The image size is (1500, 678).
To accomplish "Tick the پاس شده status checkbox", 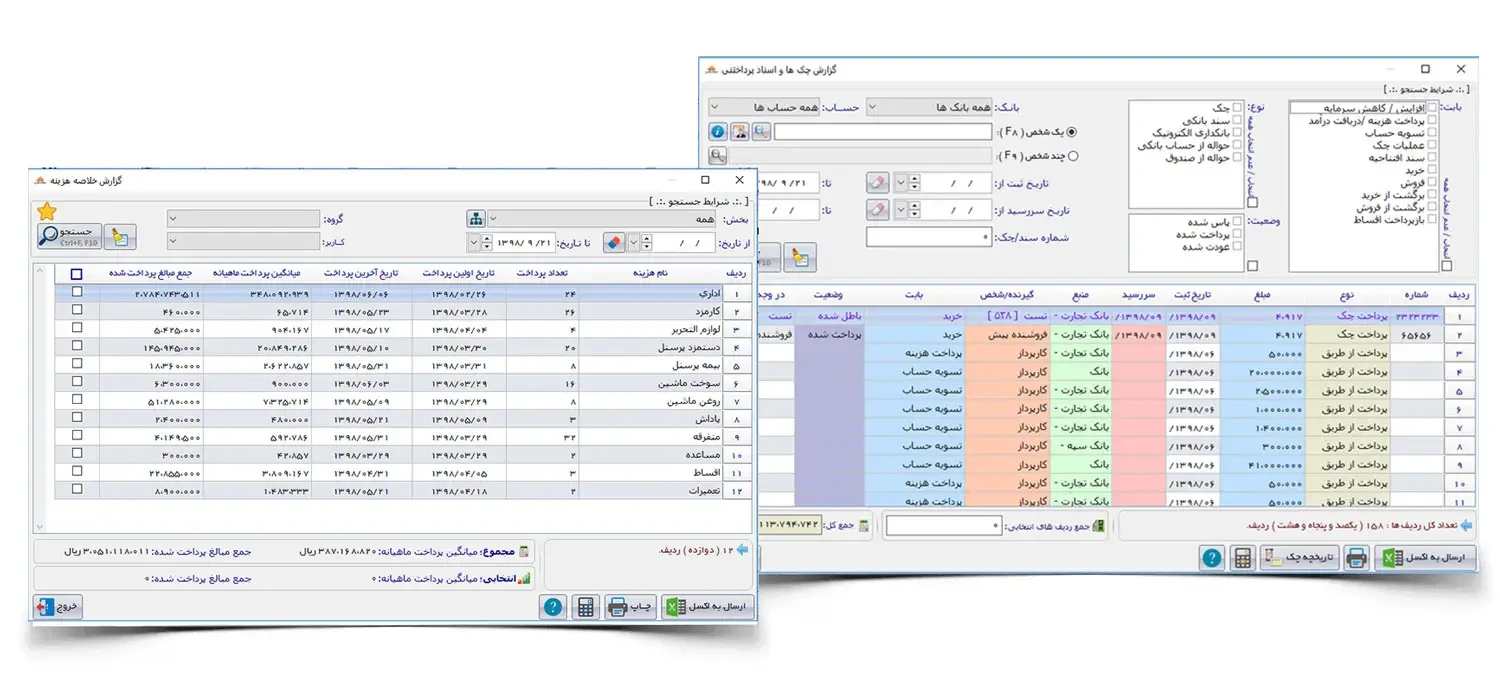I will coord(1239,222).
